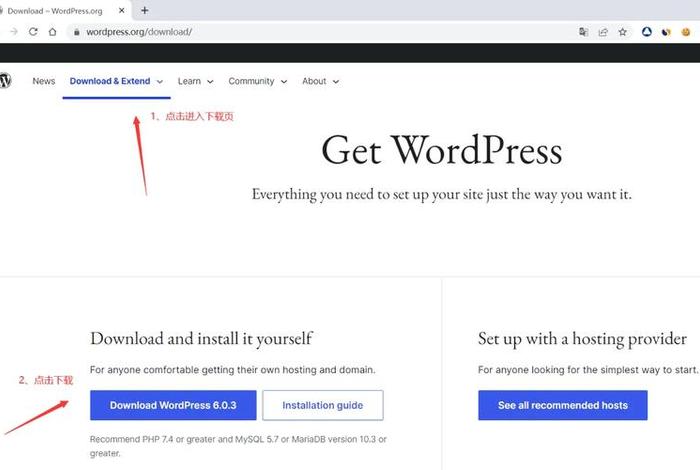Viewport: 700px width, 470px height.
Task: Expand the Community dropdown chevron
Action: pos(284,82)
